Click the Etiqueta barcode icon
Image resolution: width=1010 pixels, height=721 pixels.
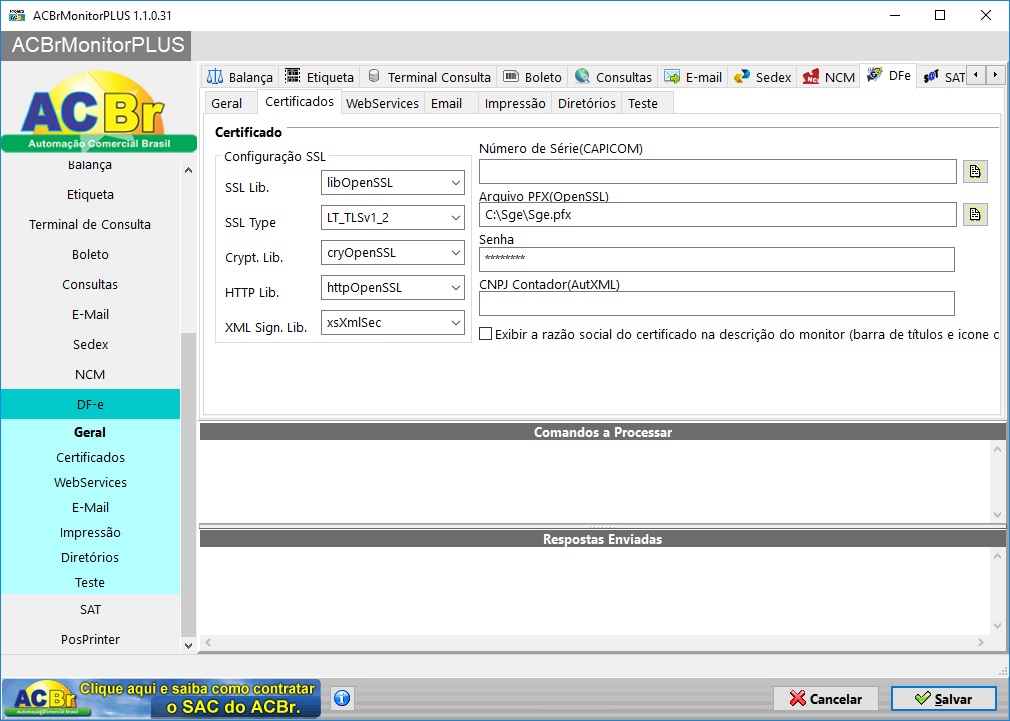point(292,76)
